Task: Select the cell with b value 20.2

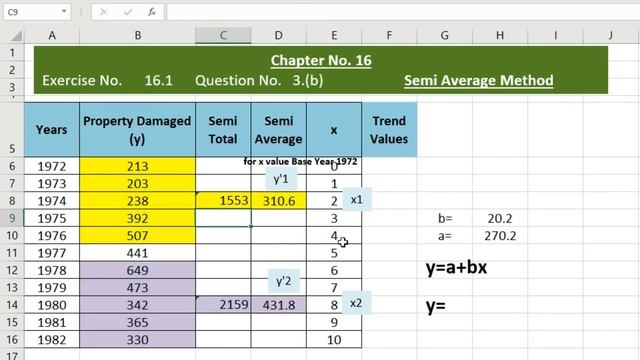Action: (x=500, y=218)
